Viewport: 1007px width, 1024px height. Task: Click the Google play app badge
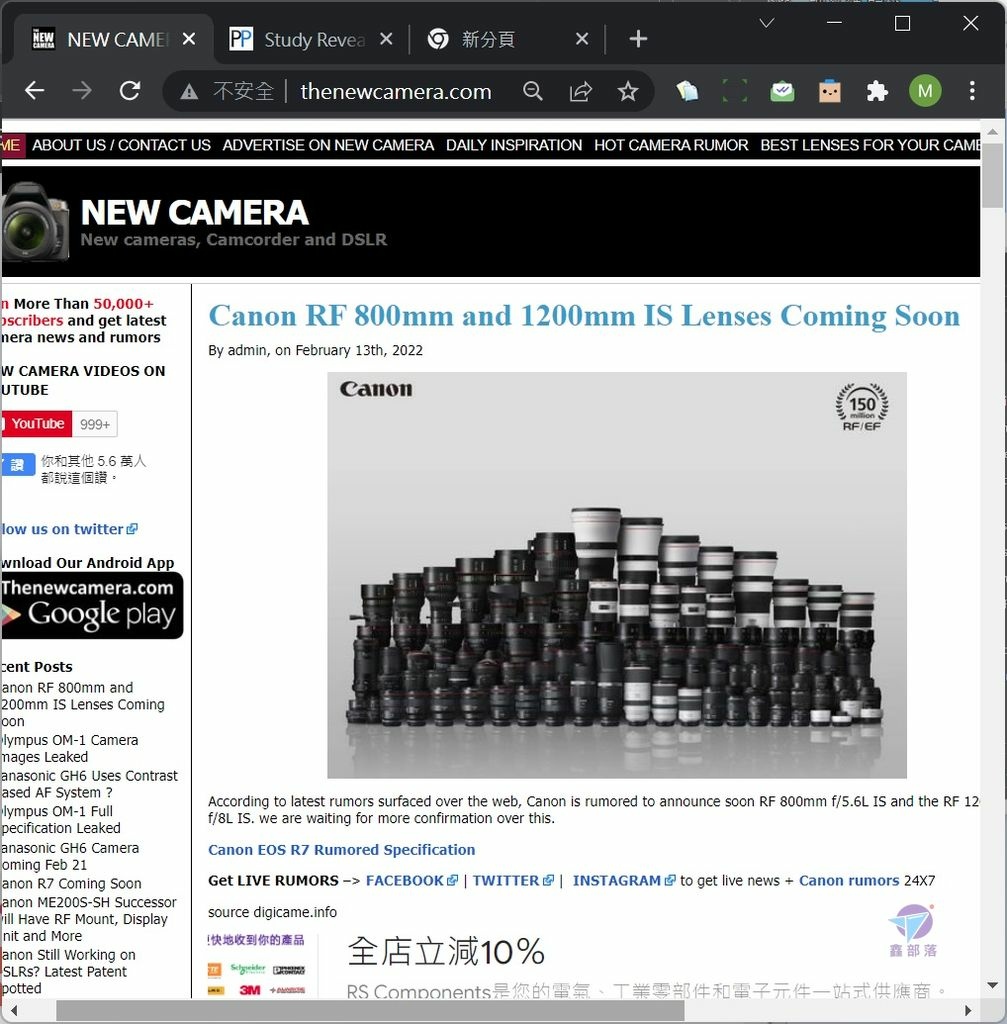pos(92,605)
